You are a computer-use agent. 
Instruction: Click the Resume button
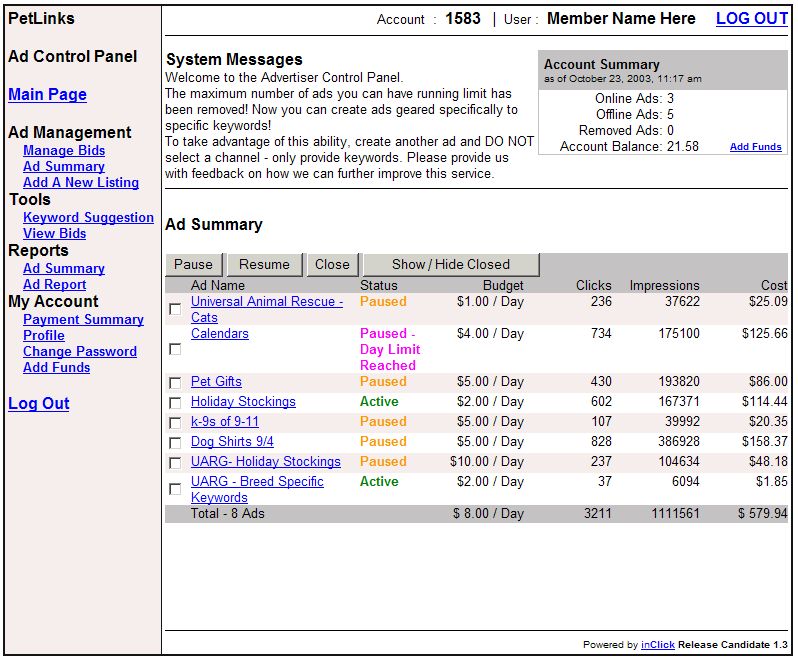pyautogui.click(x=264, y=264)
